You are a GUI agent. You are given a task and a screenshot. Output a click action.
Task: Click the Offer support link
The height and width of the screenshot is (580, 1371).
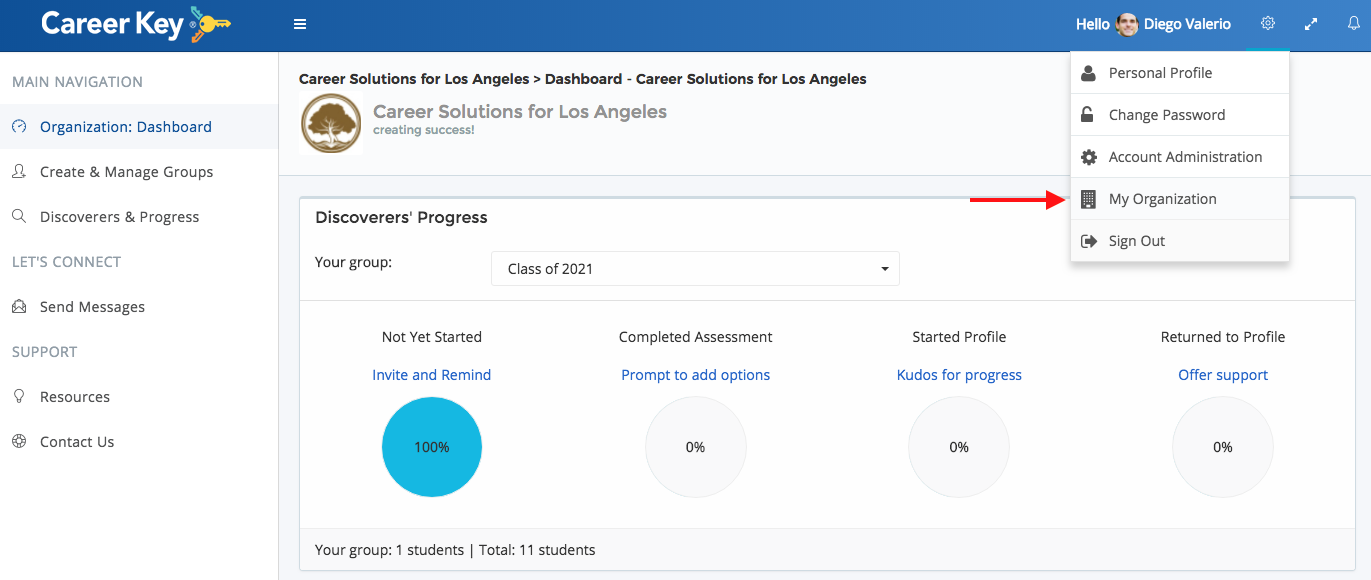point(1223,375)
